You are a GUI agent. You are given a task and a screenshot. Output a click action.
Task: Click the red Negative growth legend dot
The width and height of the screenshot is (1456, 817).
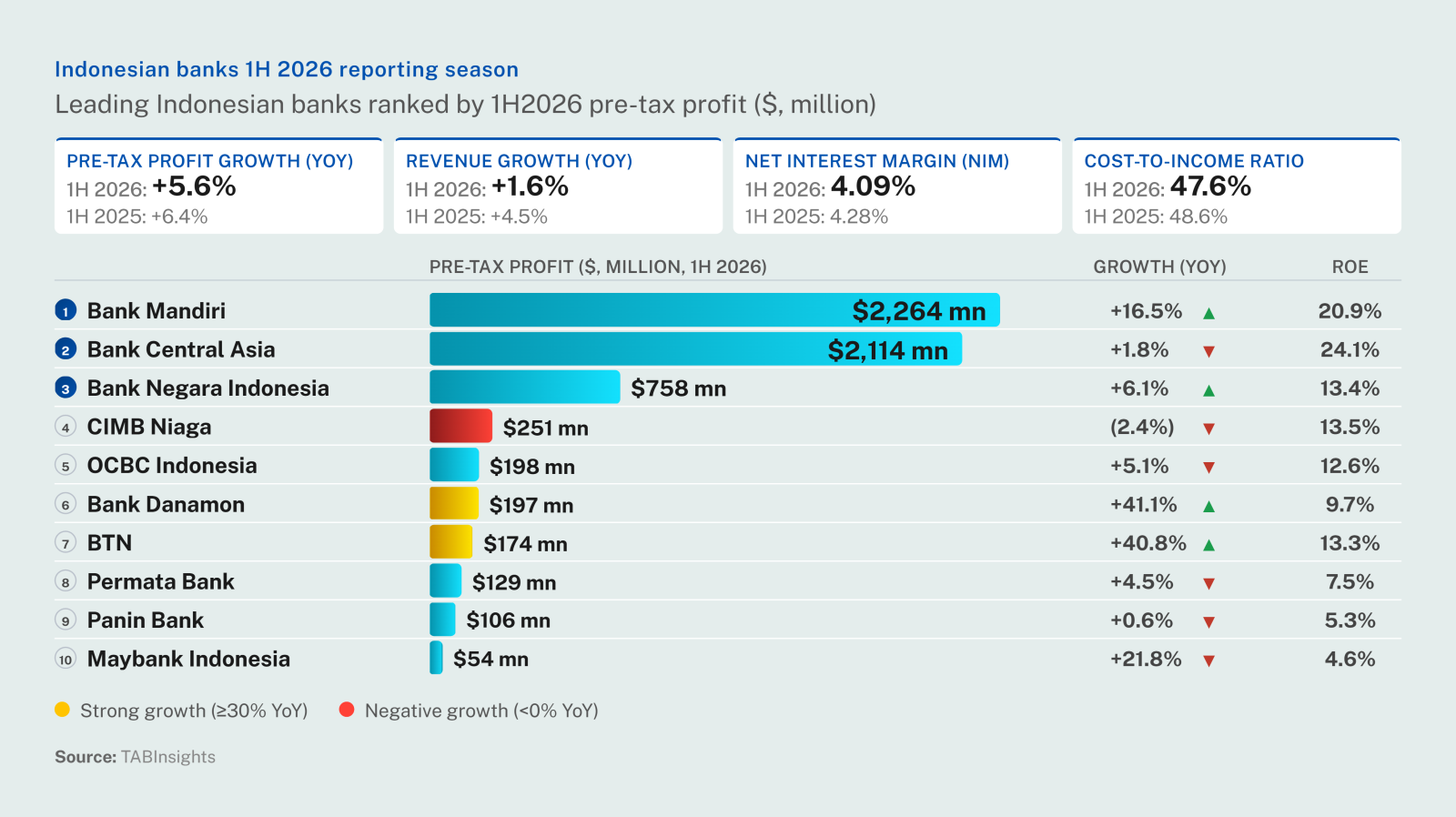tap(347, 710)
